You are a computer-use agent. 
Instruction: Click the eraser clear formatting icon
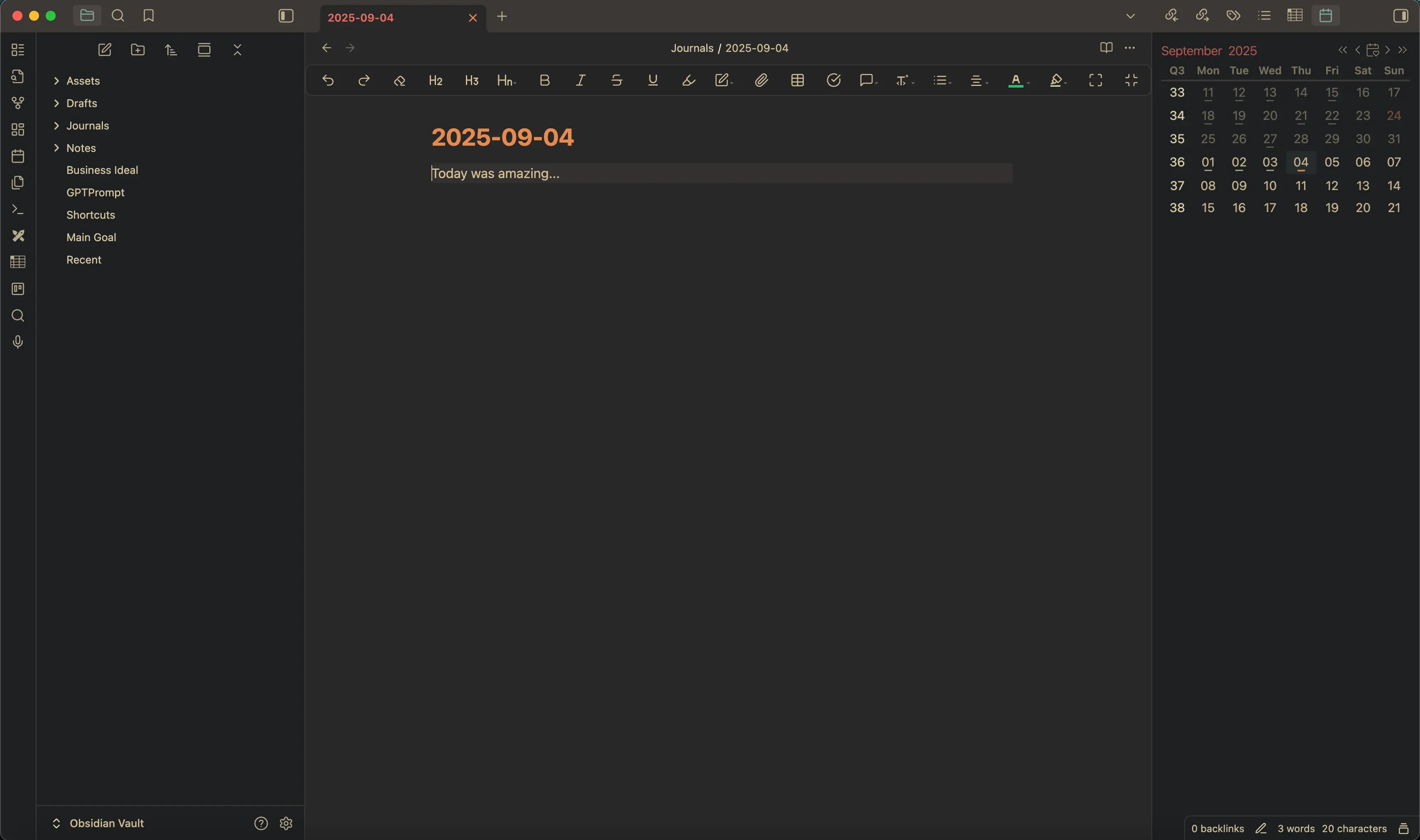point(399,81)
